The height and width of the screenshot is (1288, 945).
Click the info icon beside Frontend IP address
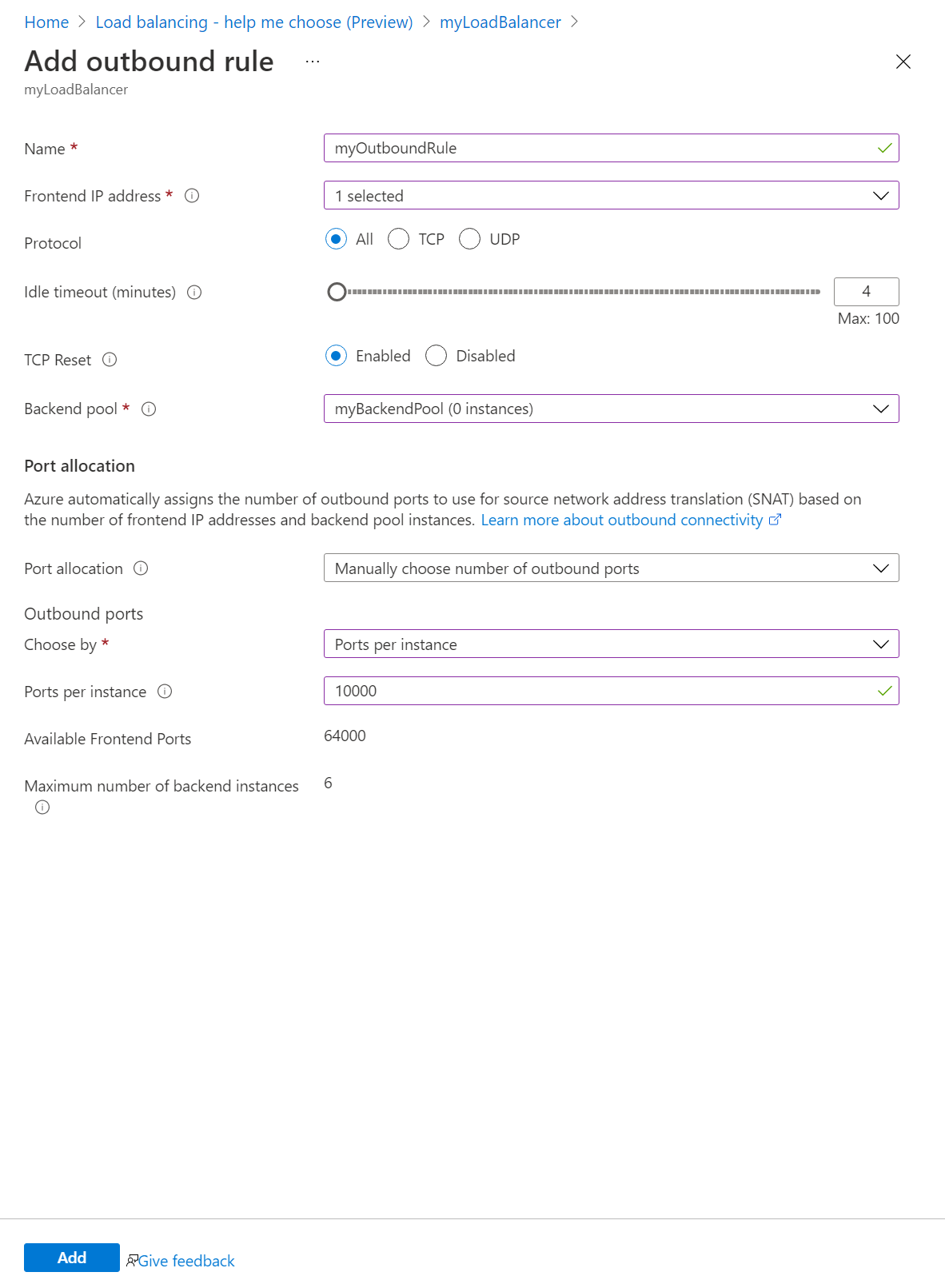pyautogui.click(x=192, y=196)
